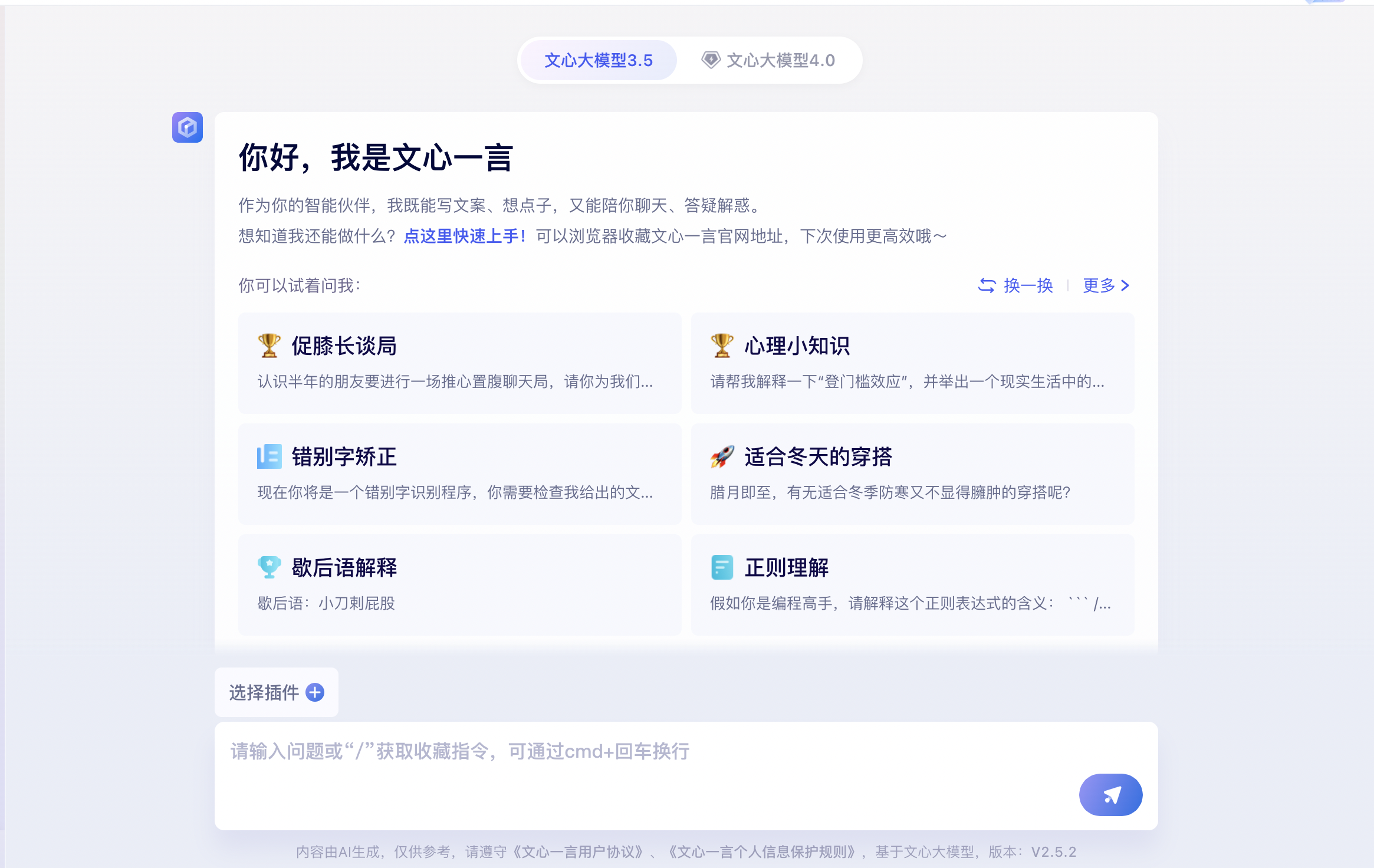
Task: Open 《文心一言个人信息保护规则》 link
Action: 762,852
